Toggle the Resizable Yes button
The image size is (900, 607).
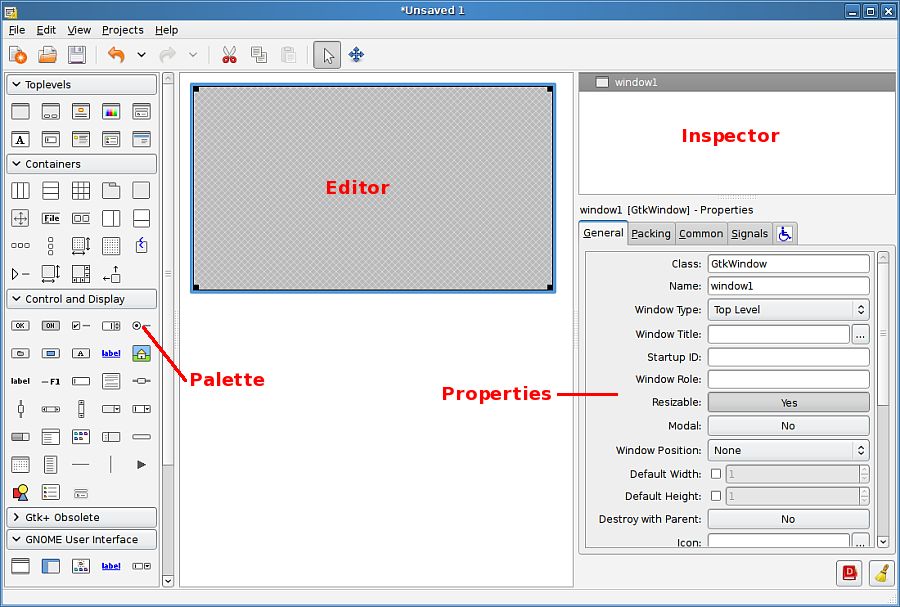pos(788,403)
